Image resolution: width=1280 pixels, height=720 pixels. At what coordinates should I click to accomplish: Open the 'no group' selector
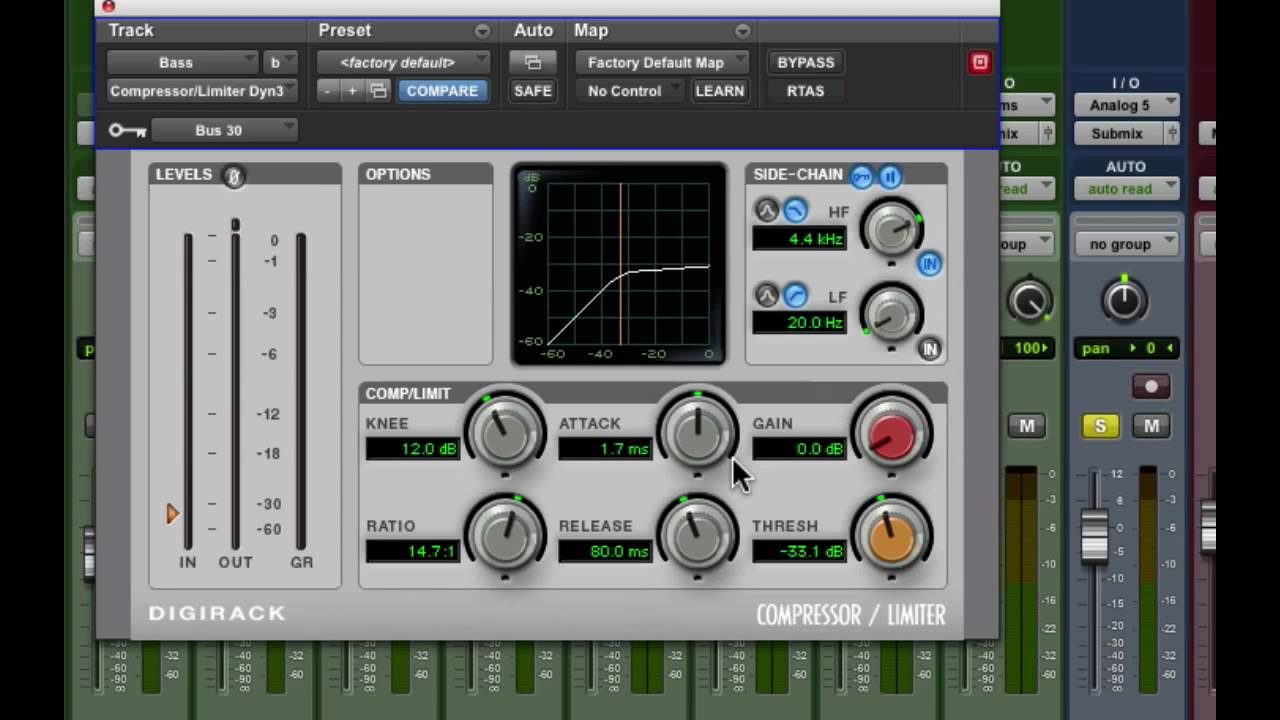[1126, 244]
